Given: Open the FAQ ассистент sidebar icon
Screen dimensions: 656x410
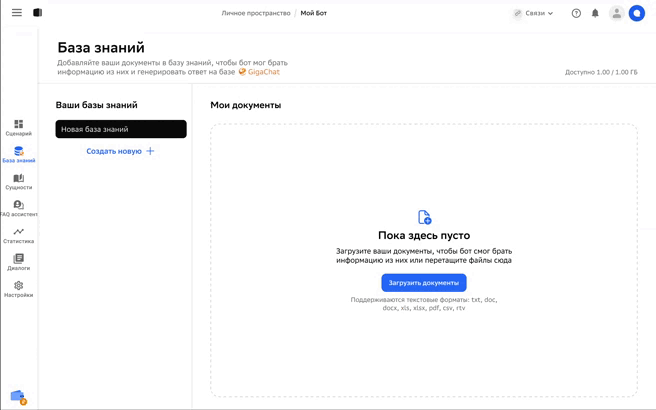Looking at the screenshot, I should point(18,205).
